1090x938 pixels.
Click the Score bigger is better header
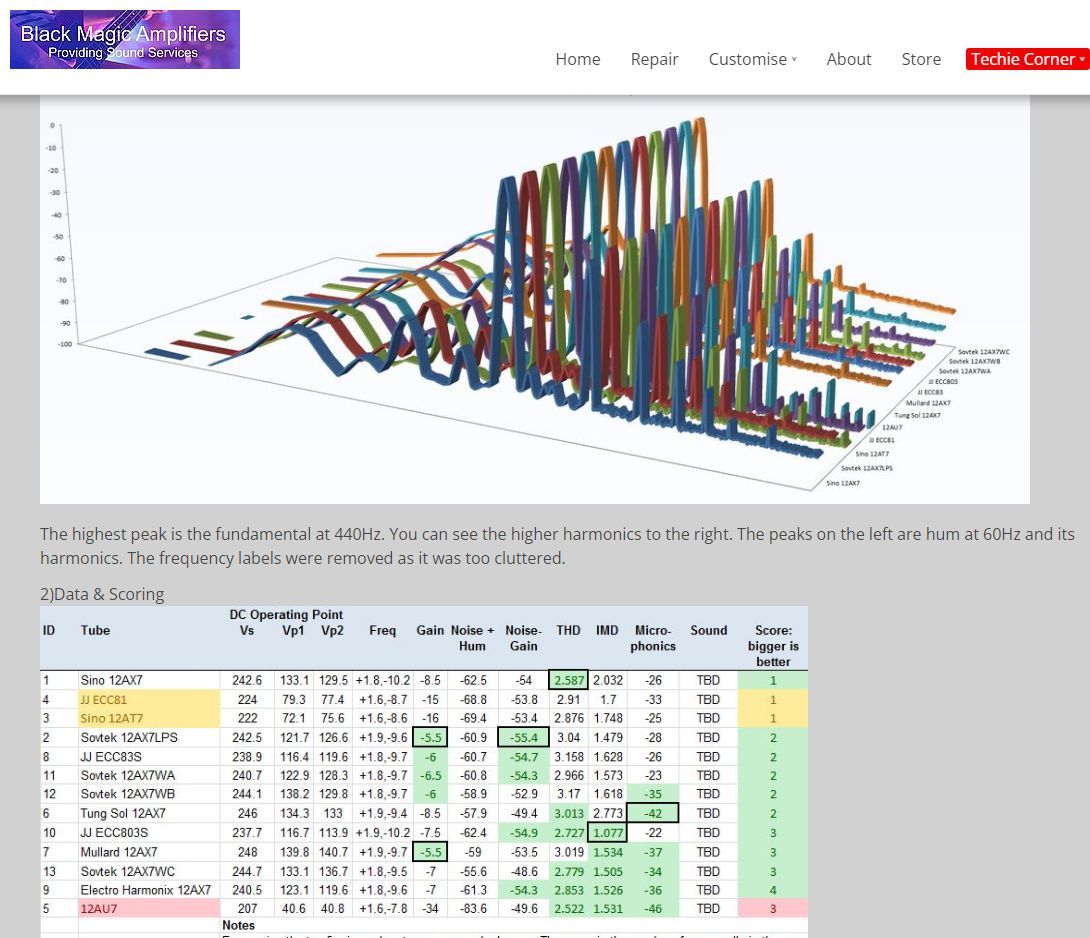[x=772, y=646]
